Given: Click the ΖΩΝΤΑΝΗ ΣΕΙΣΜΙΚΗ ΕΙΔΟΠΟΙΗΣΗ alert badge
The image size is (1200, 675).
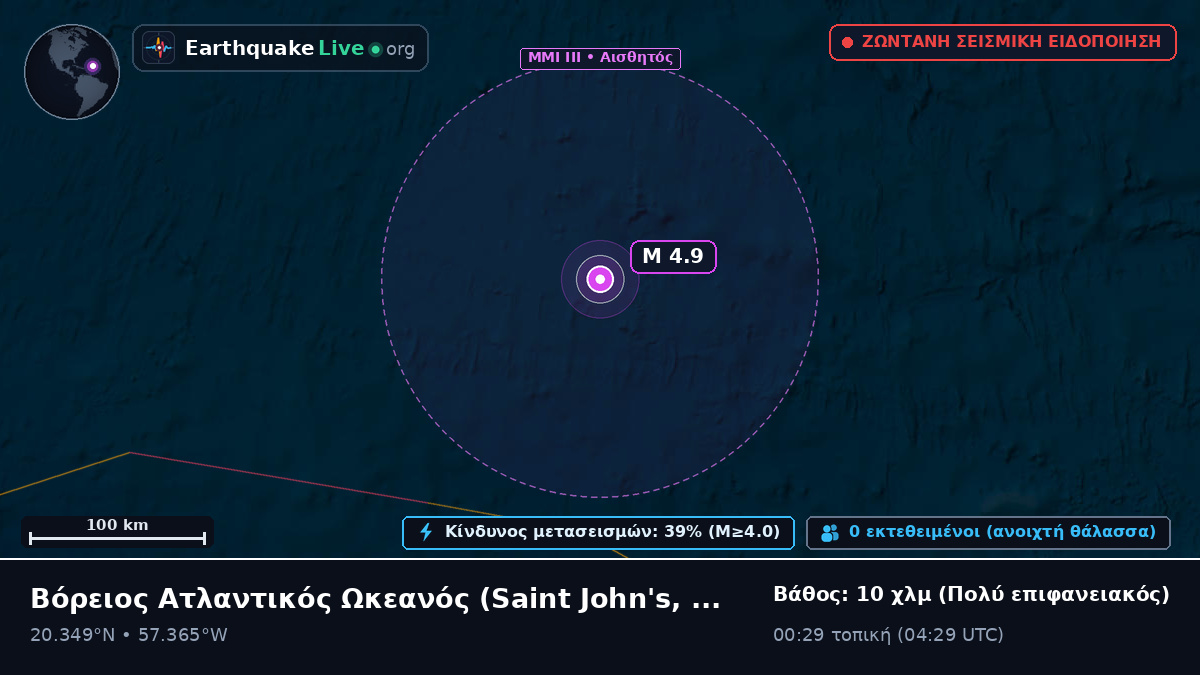Looking at the screenshot, I should pos(1003,42).
